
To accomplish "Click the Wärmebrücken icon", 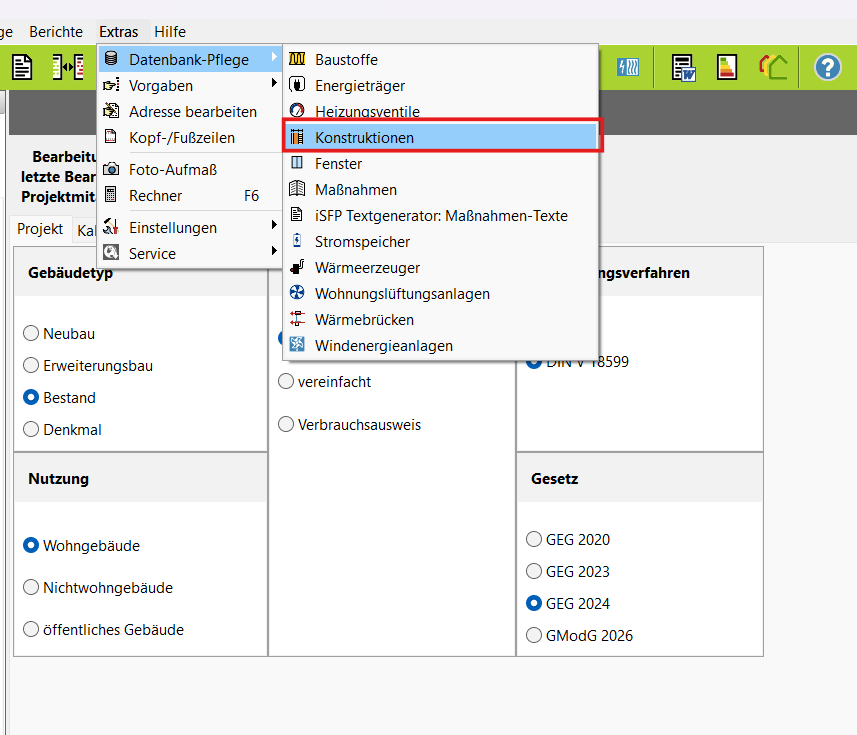I will [297, 319].
